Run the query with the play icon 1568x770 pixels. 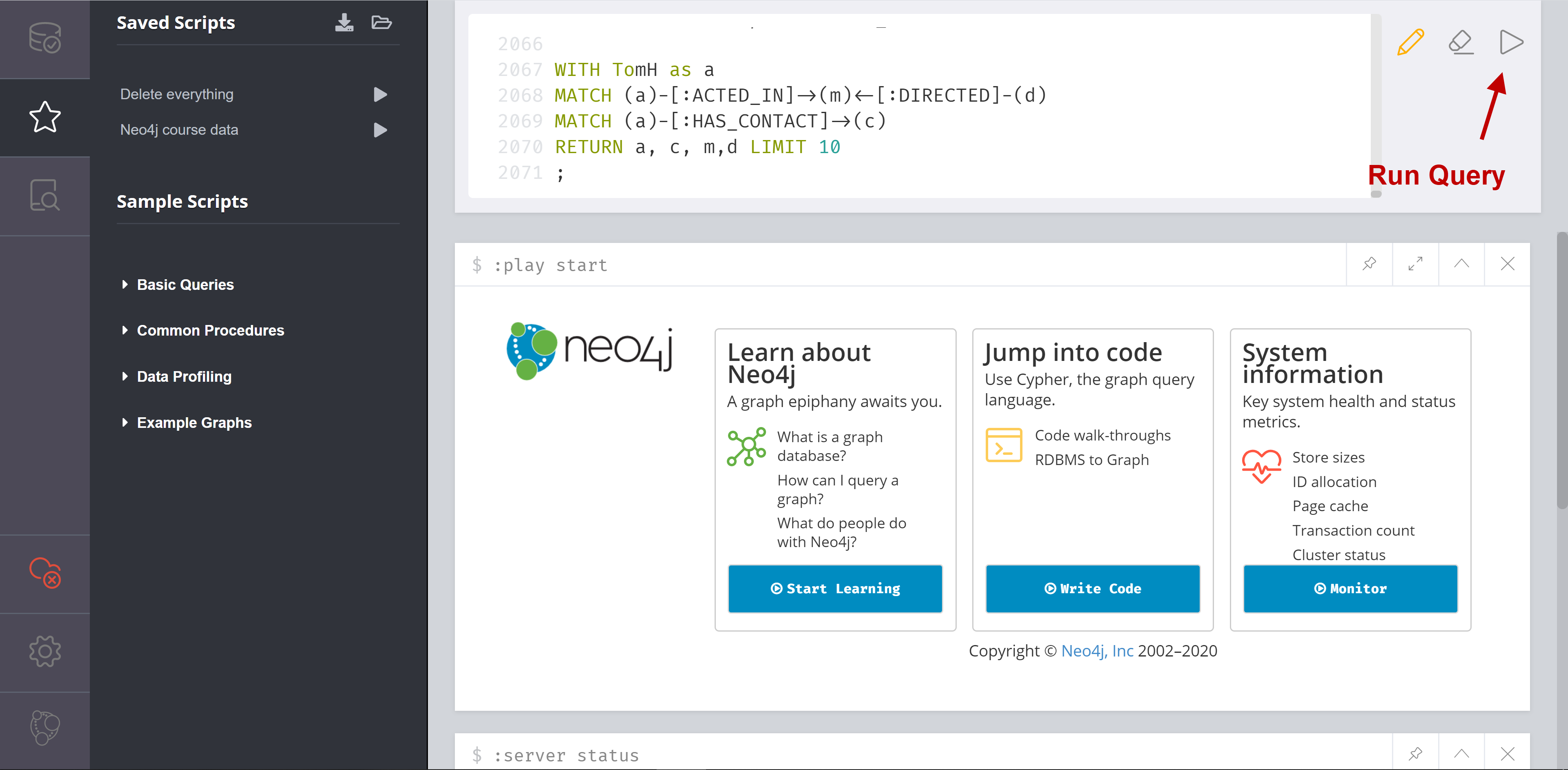click(1511, 42)
